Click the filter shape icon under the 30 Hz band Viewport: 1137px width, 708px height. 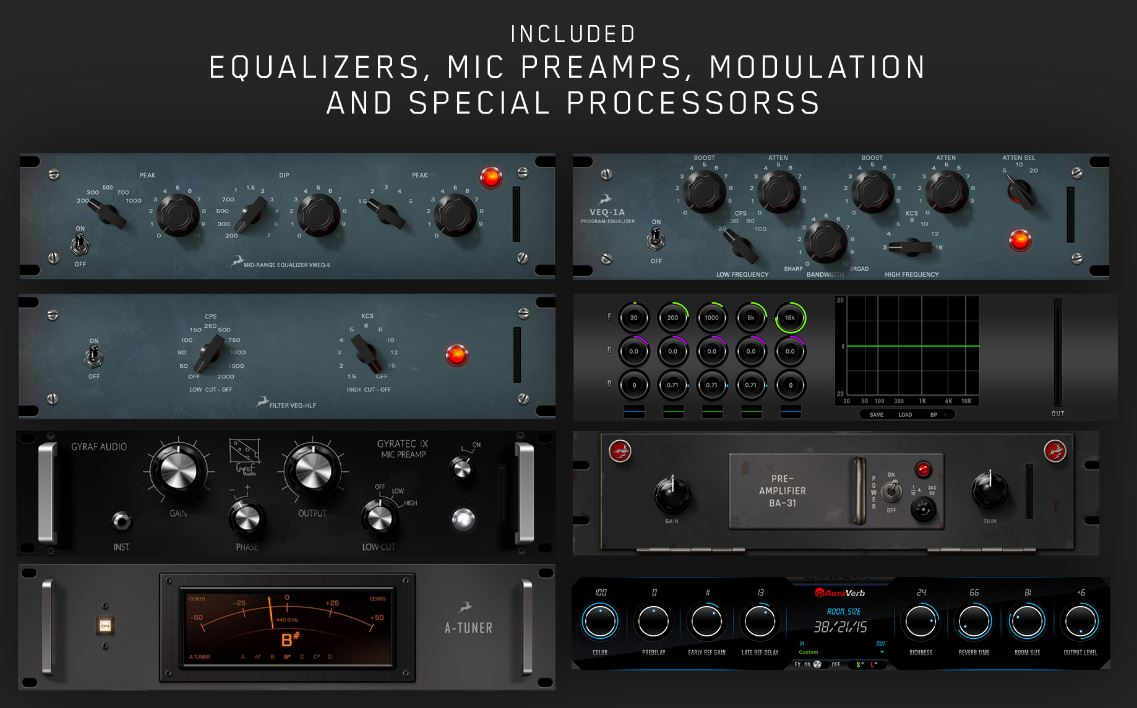pyautogui.click(x=634, y=412)
